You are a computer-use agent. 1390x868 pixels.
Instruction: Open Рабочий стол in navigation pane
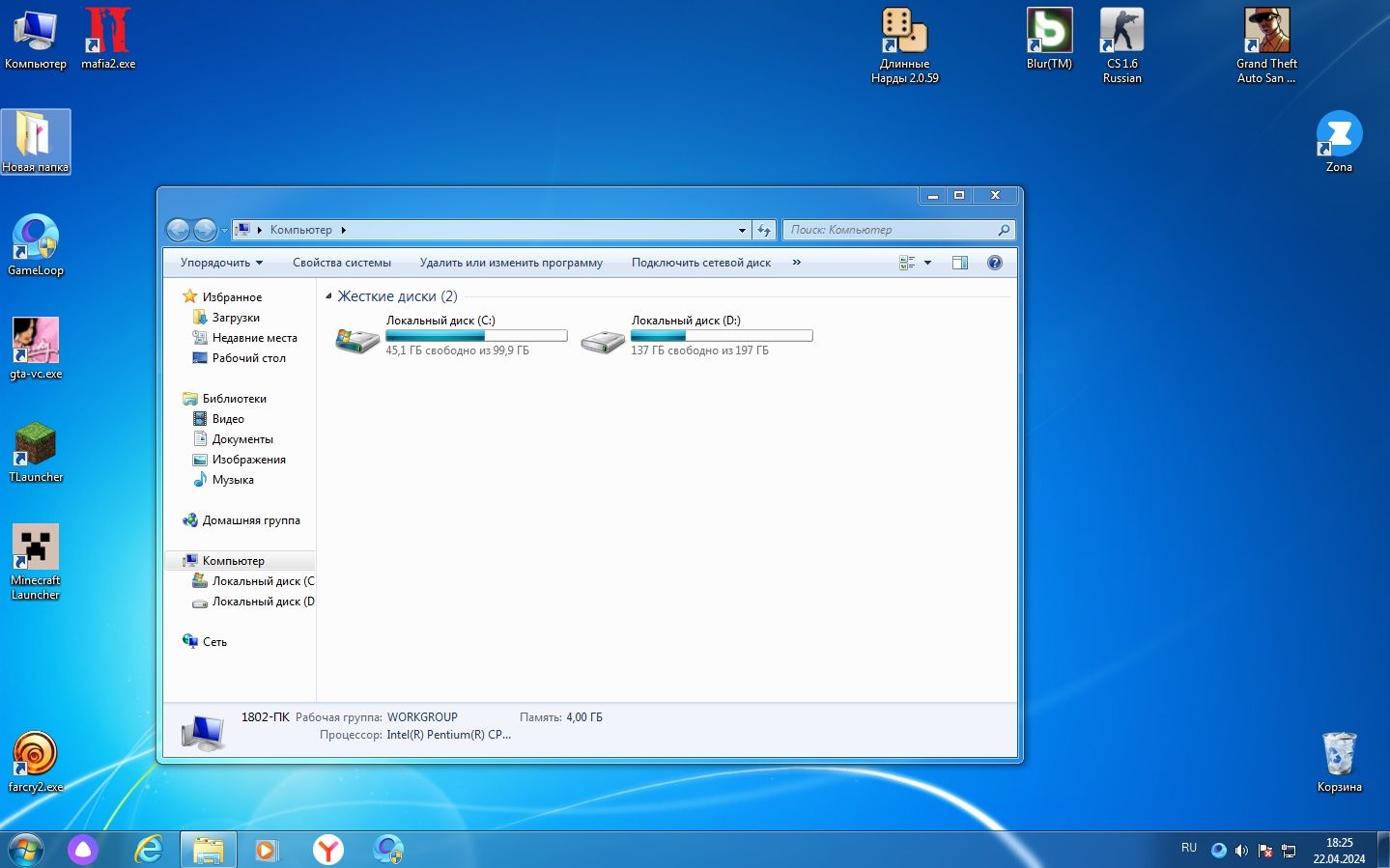pos(248,358)
